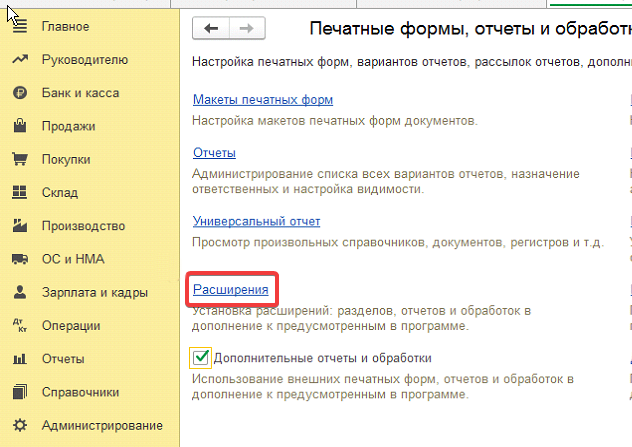Click text Администрирование списка всех вариантов отчетов
The width and height of the screenshot is (632, 447).
coord(386,181)
